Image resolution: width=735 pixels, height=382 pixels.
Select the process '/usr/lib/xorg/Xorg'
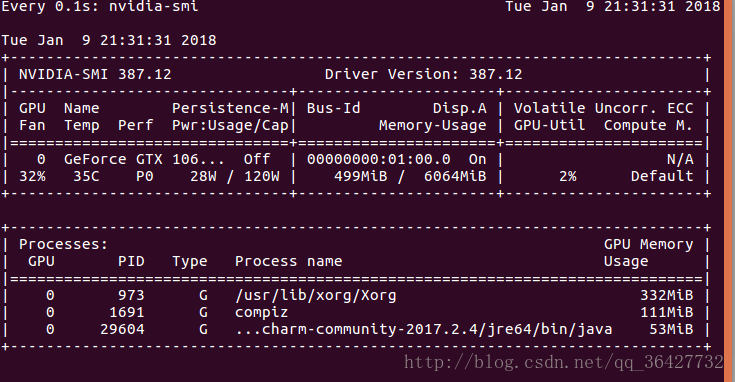(315, 296)
